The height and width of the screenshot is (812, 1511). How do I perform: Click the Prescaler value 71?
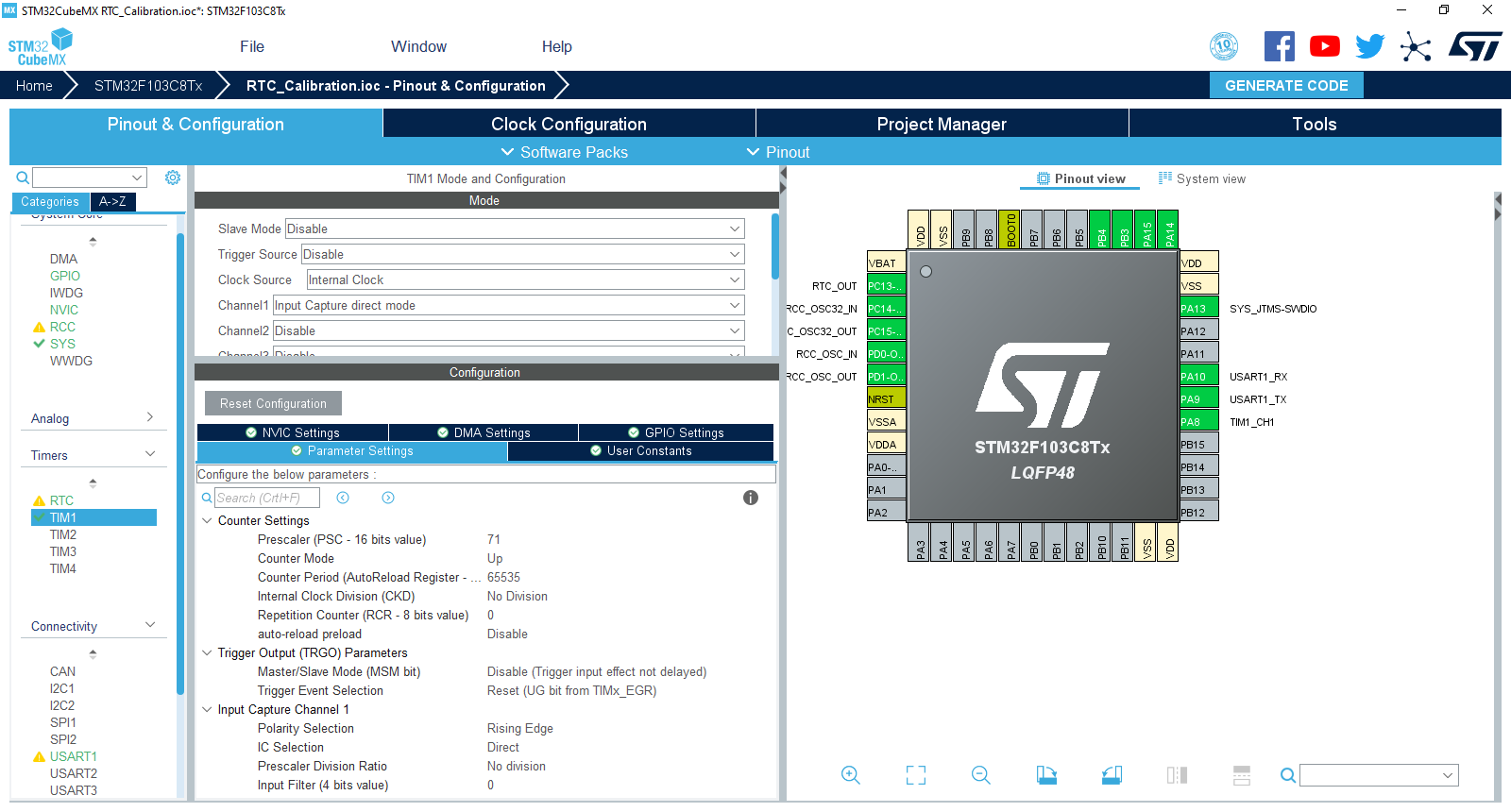pos(494,539)
